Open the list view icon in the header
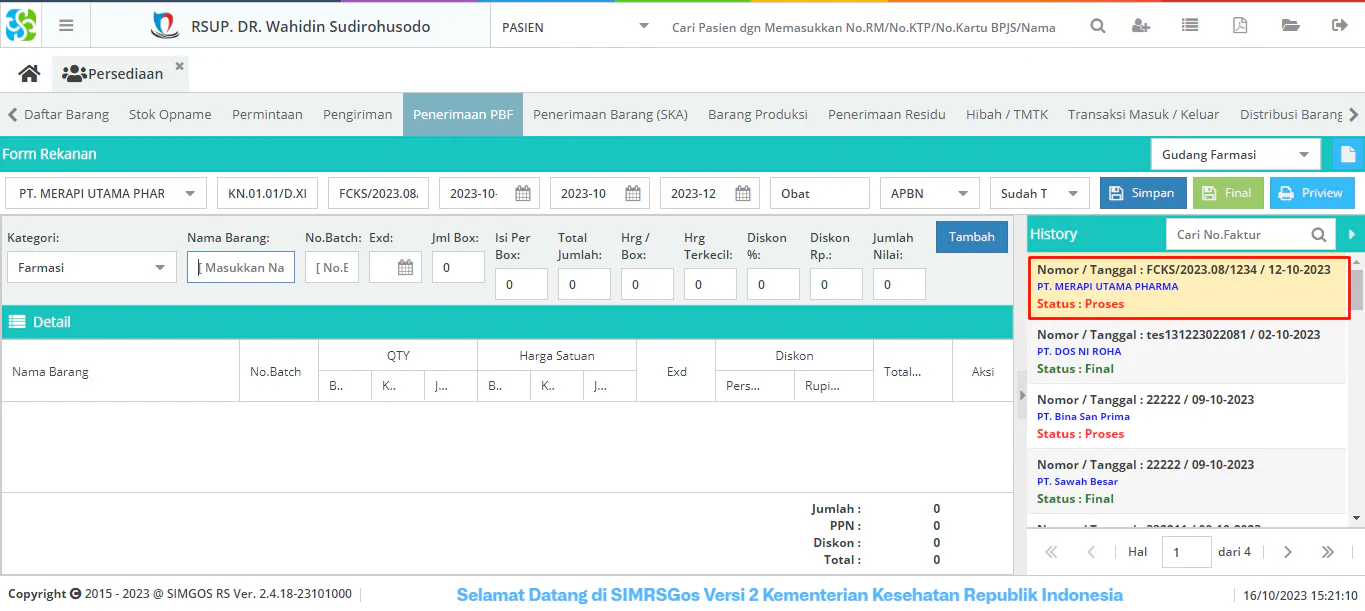Viewport: 1365px width, 611px height. click(x=1189, y=27)
